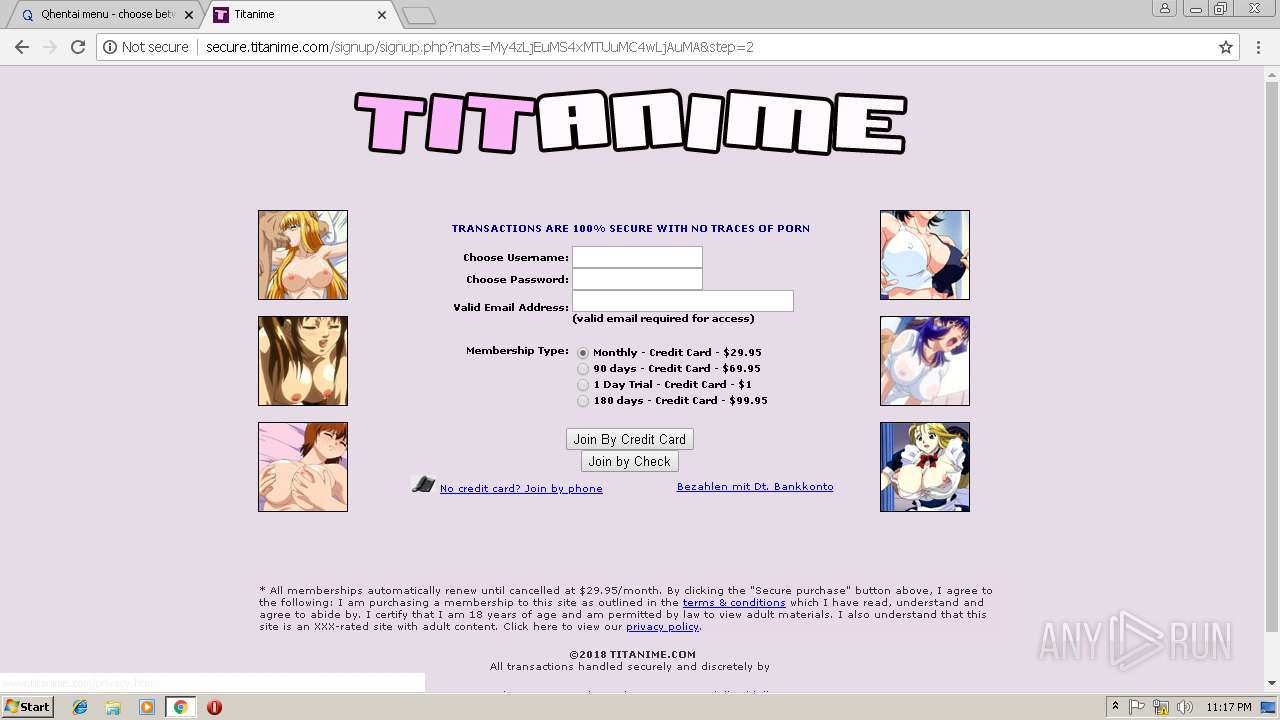Click the Chrome icon in the taskbar
The width and height of the screenshot is (1280, 720).
click(181, 707)
